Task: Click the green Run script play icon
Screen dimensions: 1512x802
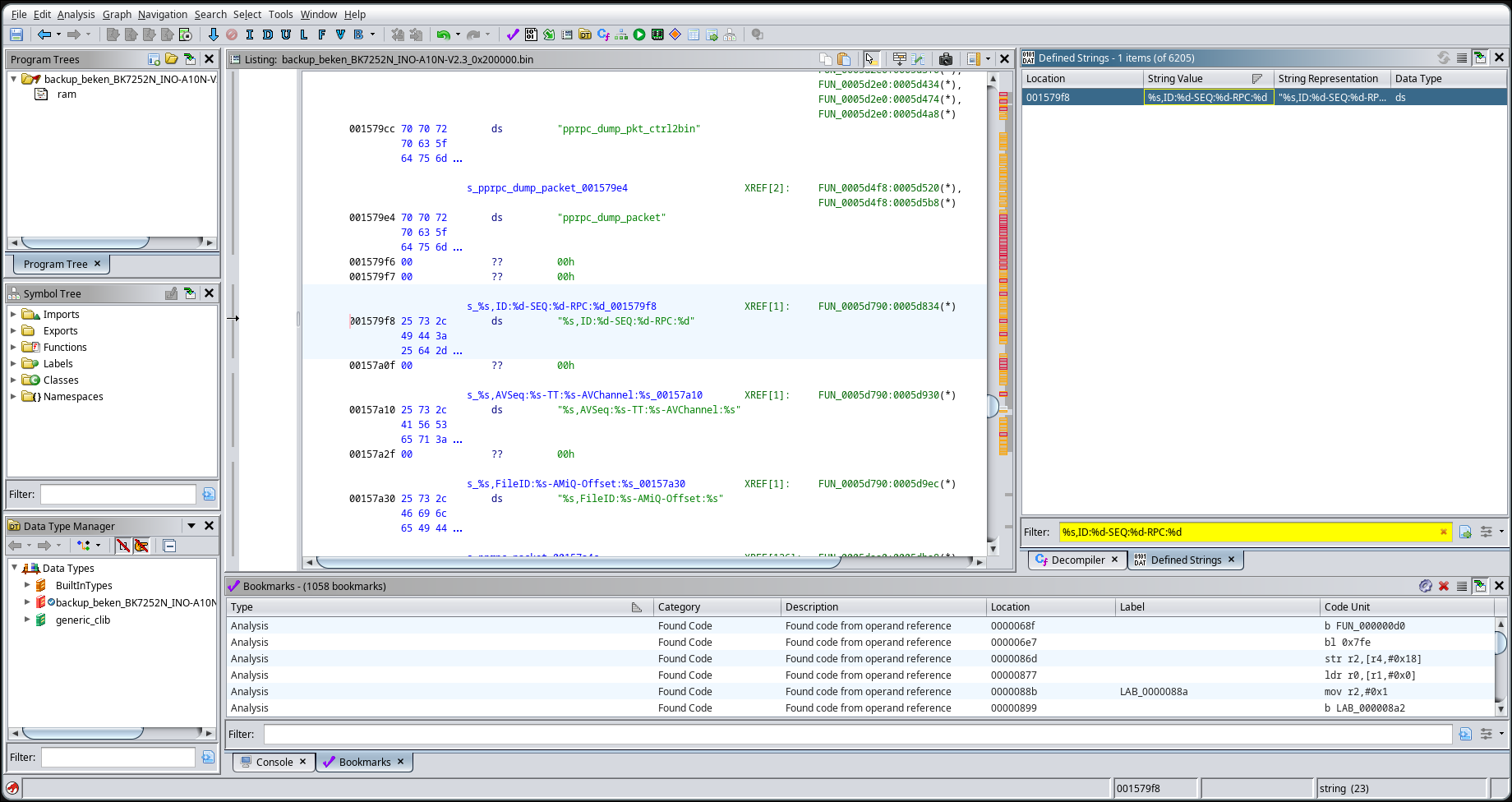Action: 639,35
